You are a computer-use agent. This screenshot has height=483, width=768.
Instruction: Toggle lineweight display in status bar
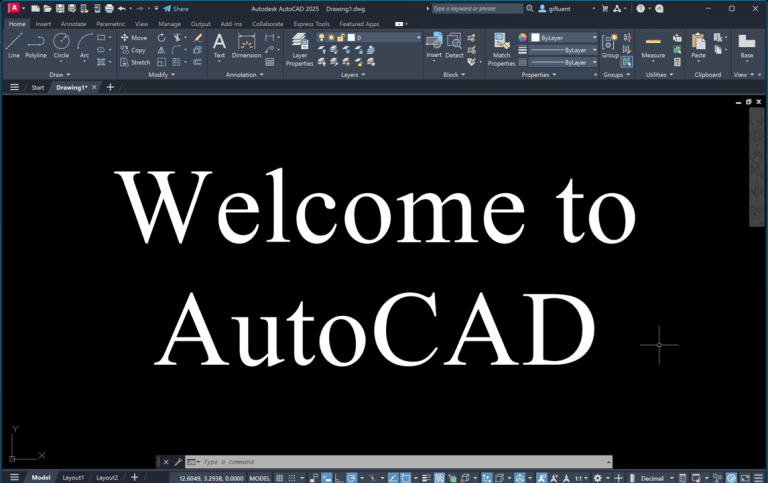426,478
